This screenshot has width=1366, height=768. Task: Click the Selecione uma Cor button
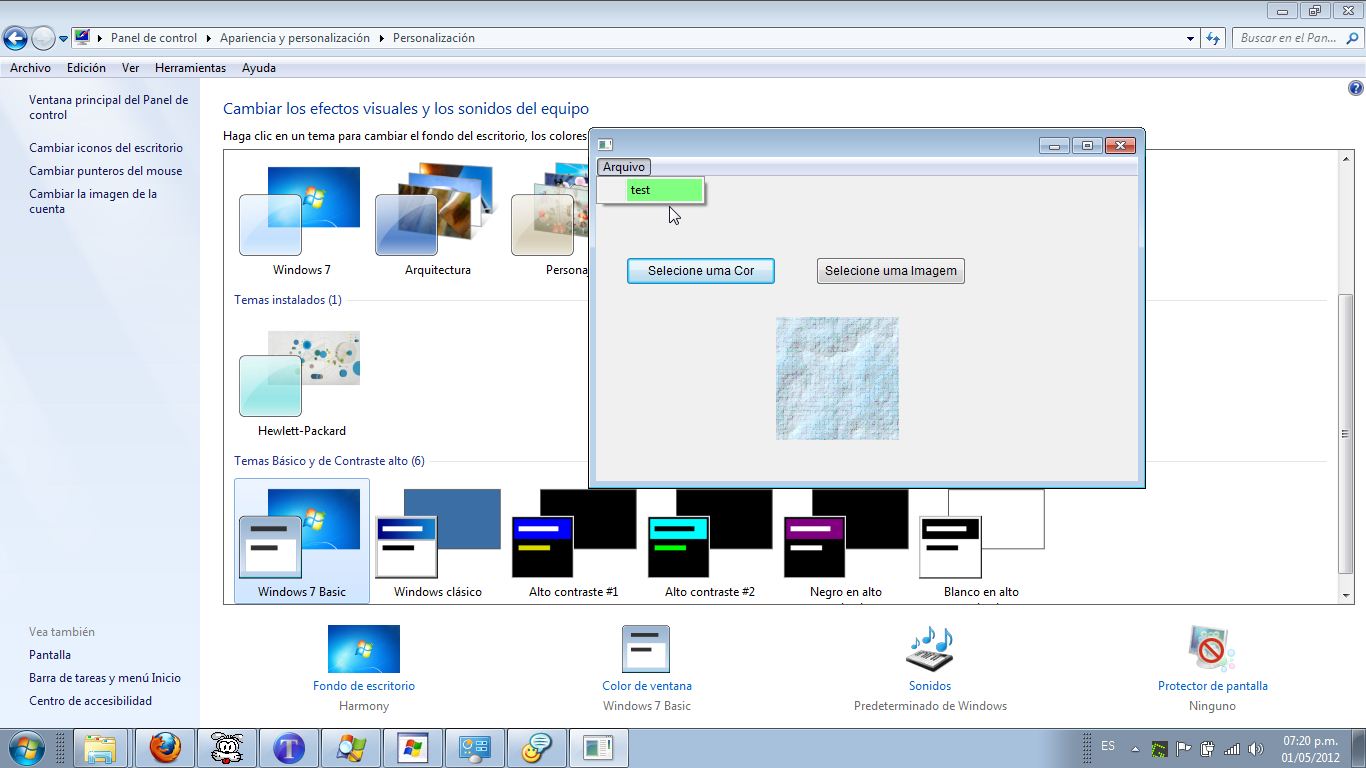click(701, 271)
